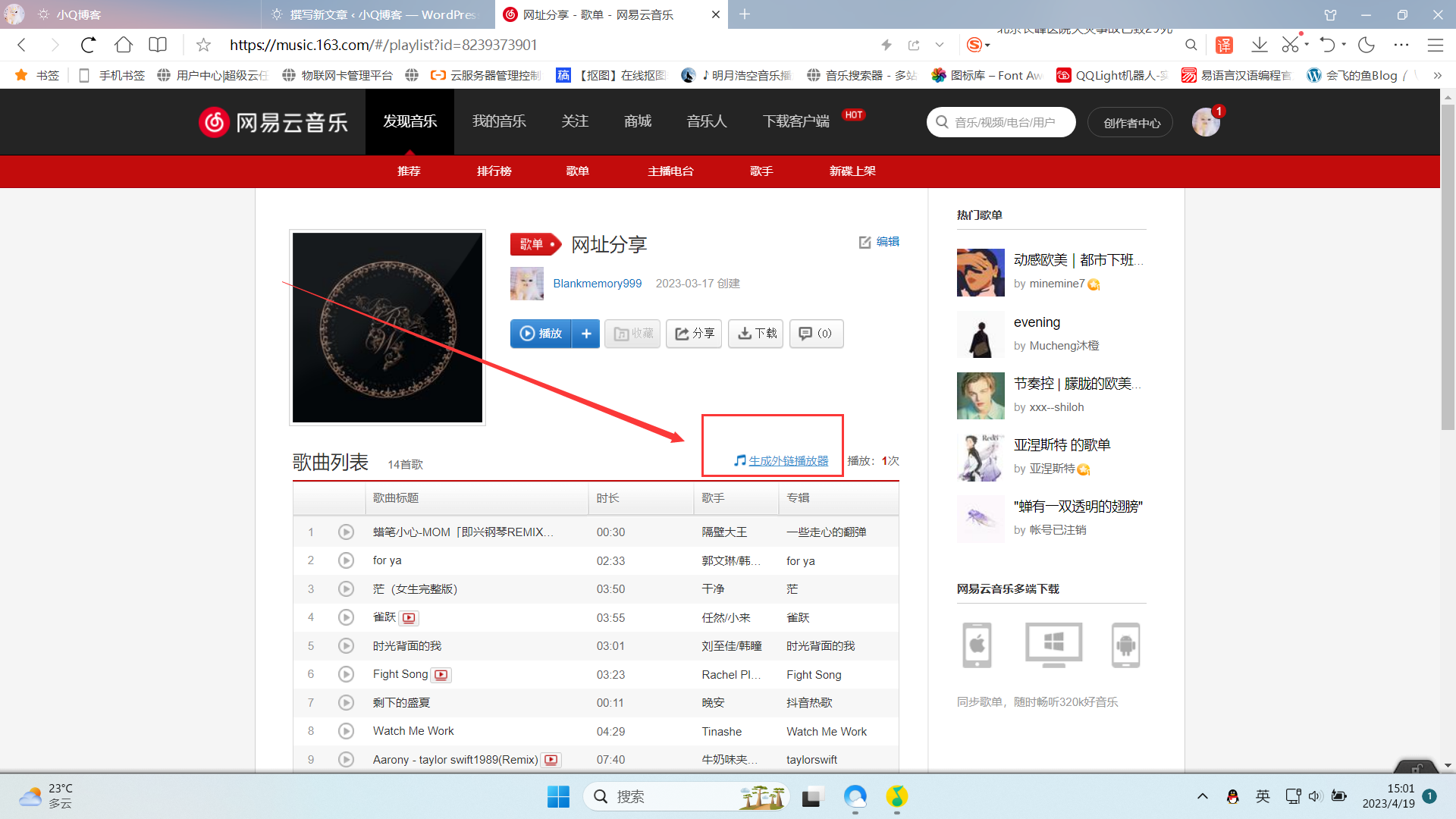Screen dimensions: 1456x819
Task: Toggle night mode moon icon
Action: 1367,45
